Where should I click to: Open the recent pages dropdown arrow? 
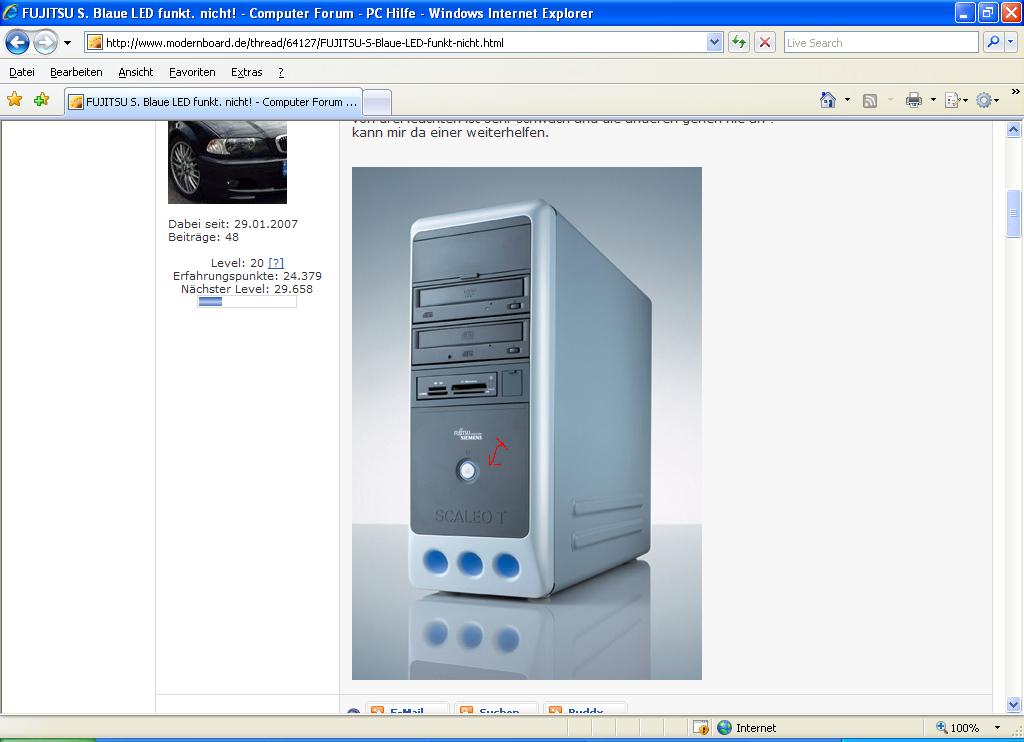pyautogui.click(x=68, y=43)
